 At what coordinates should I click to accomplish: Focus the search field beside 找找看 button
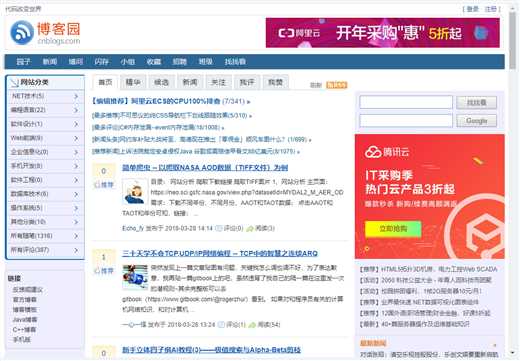point(406,102)
